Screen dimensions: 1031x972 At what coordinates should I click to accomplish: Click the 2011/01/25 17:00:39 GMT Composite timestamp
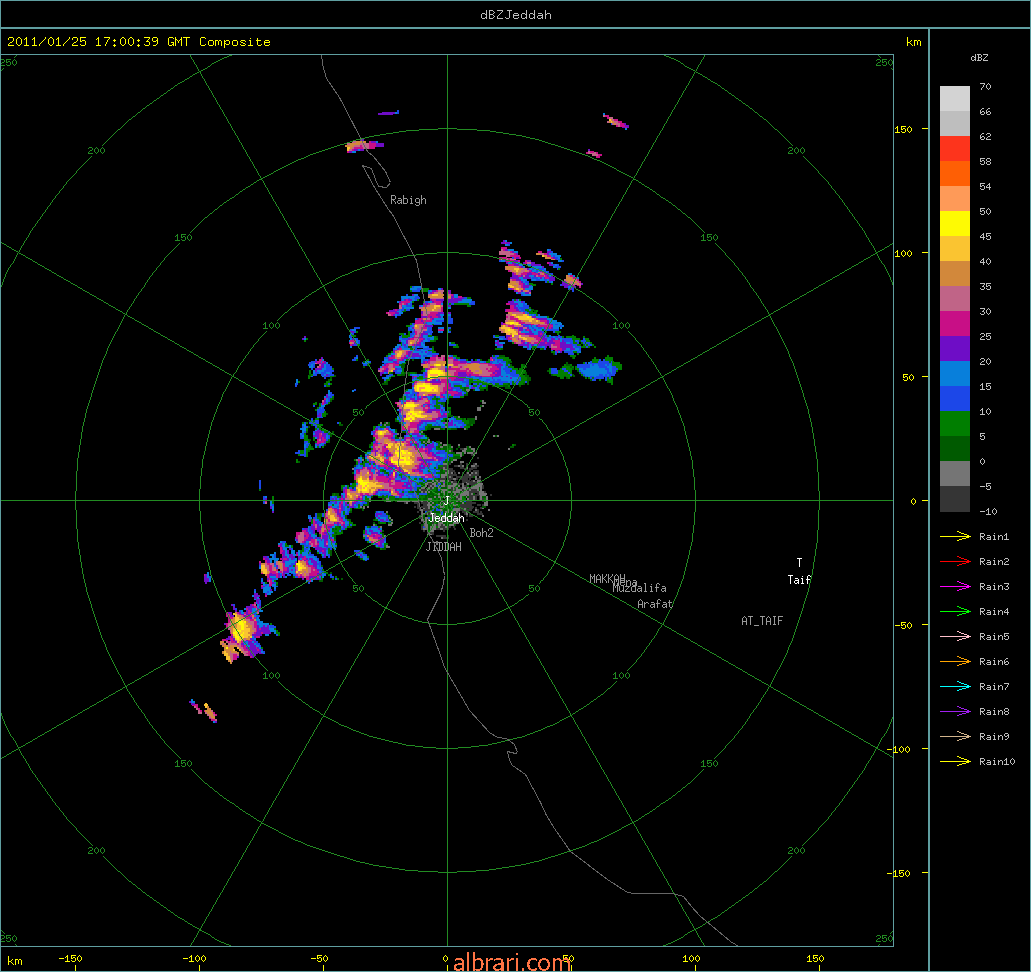[x=139, y=41]
